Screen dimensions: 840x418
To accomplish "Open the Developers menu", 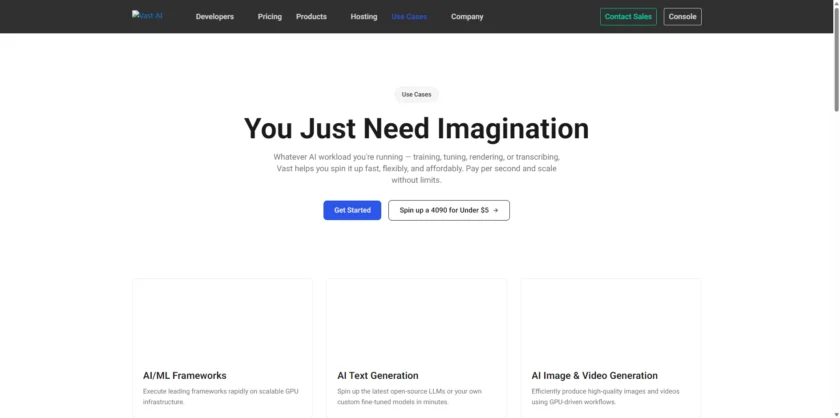I will (214, 17).
